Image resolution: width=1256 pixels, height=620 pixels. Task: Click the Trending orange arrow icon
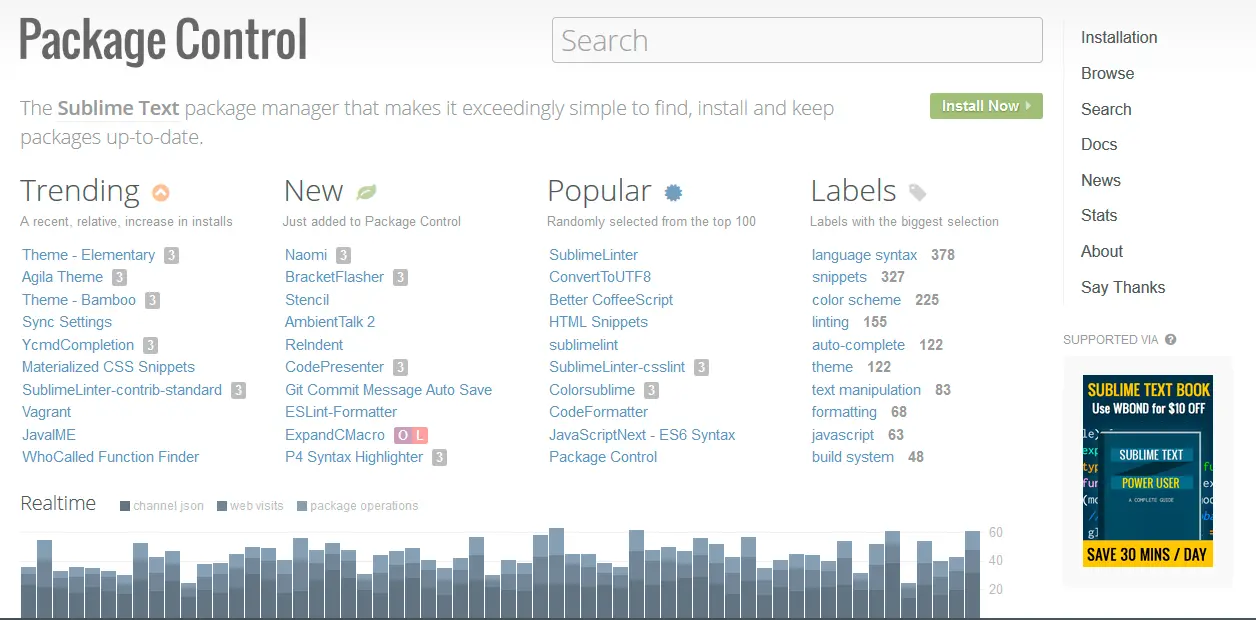click(x=160, y=192)
